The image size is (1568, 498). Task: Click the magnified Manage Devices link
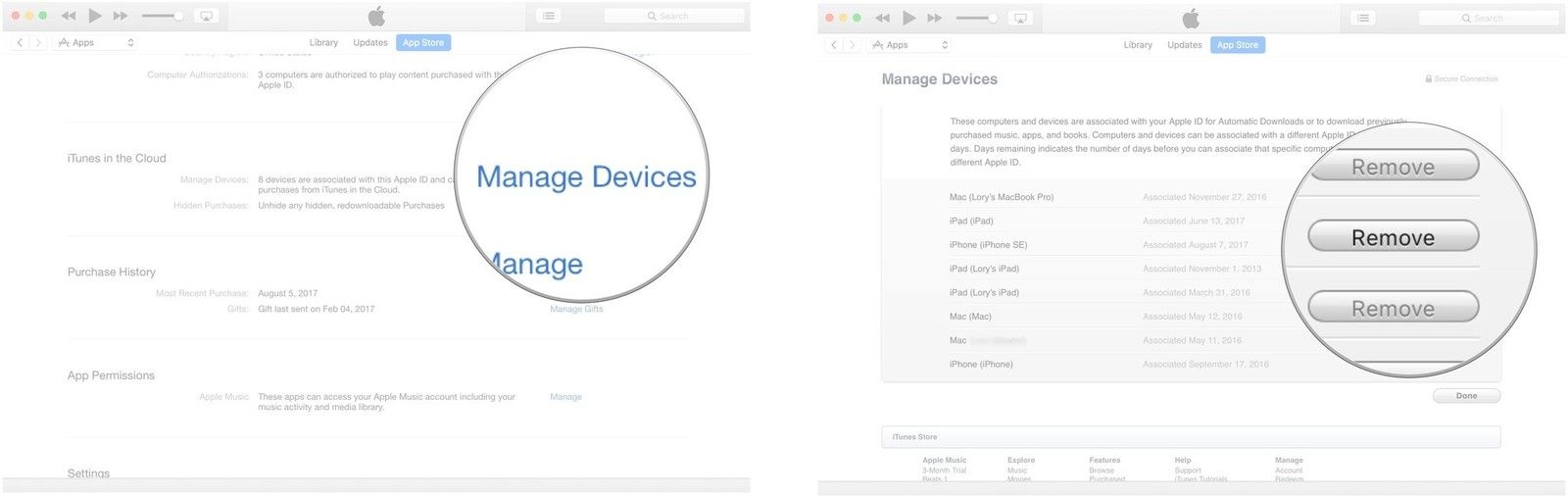(586, 177)
